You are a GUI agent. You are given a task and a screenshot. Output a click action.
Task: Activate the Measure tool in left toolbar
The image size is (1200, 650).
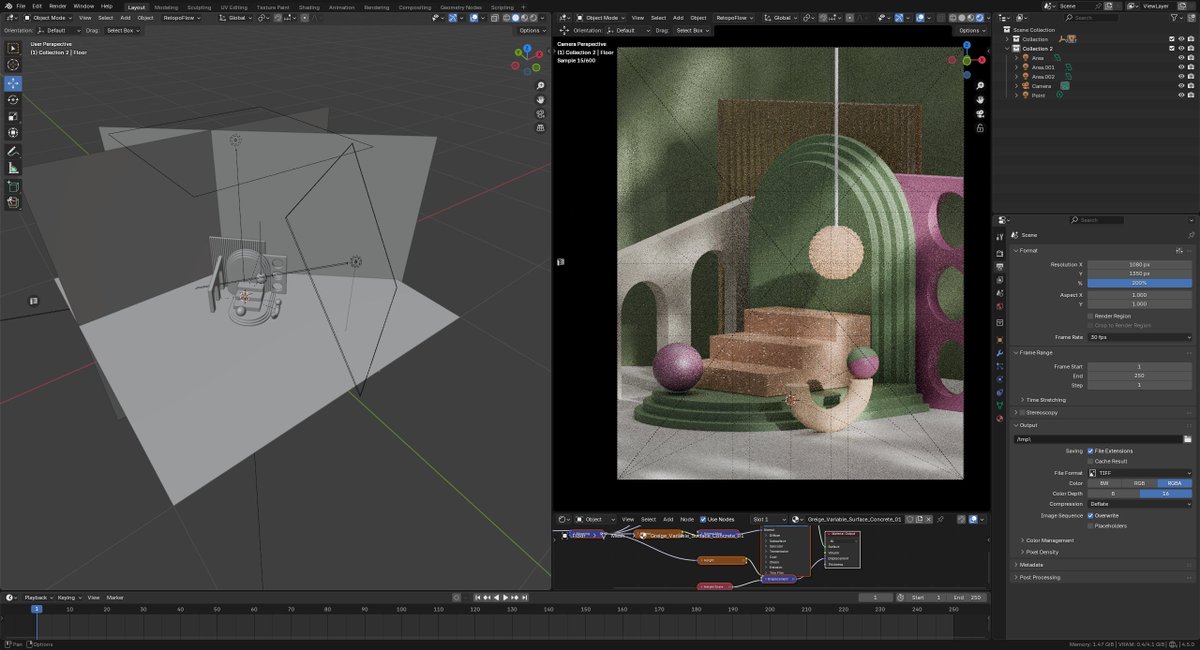point(13,168)
